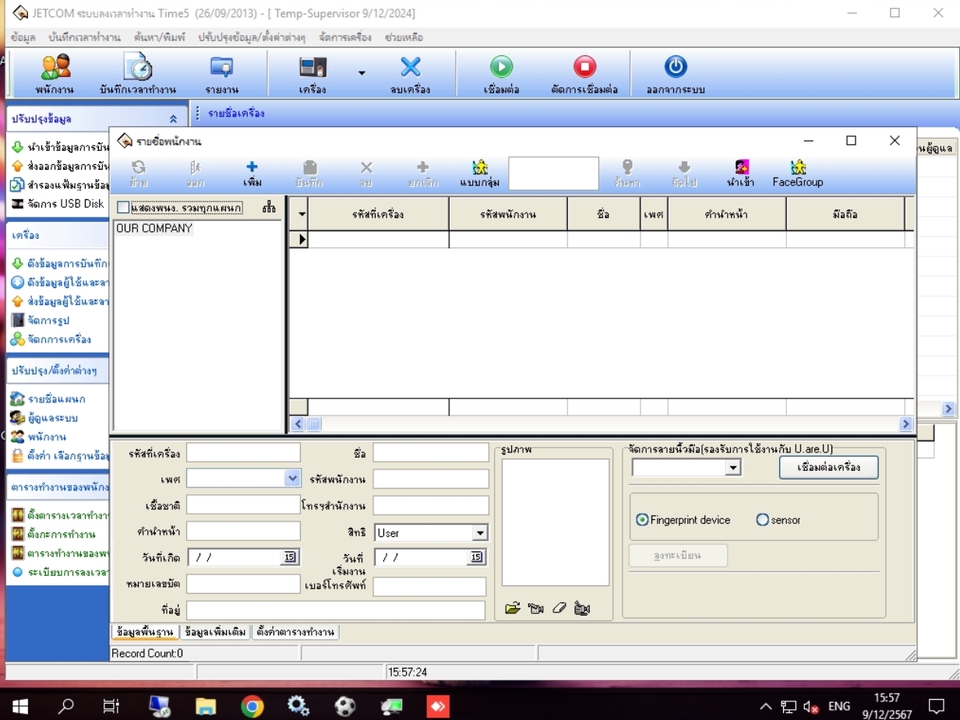The image size is (960, 720).
Task: Switch to the ข้อมูลพื้นฐาน tab
Action: (144, 632)
